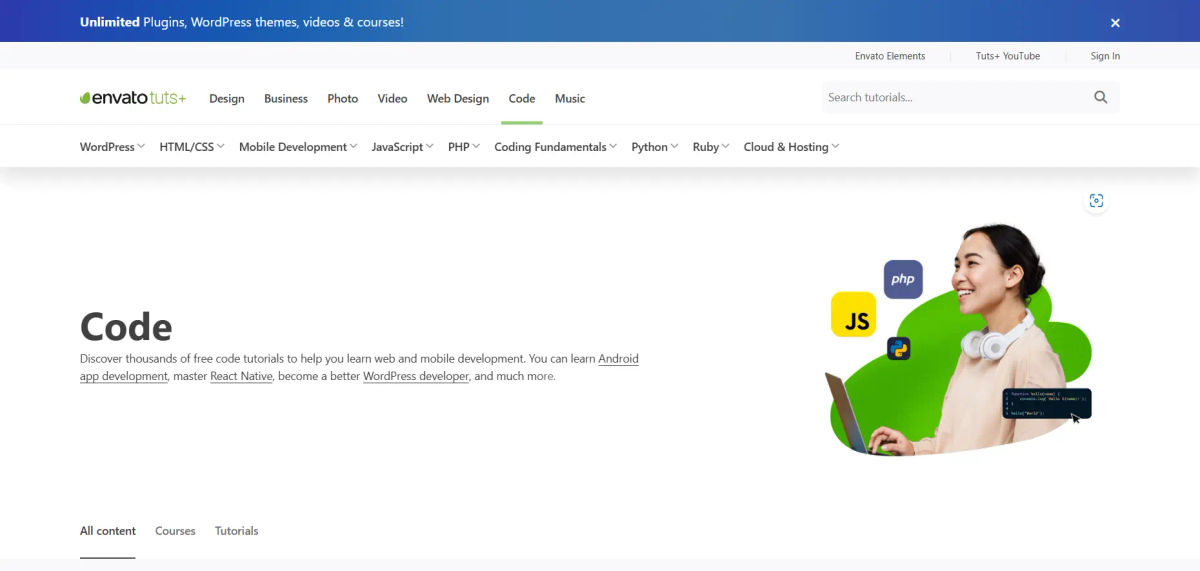This screenshot has width=1200, height=571.
Task: Expand the PHP dropdown menu
Action: (464, 147)
